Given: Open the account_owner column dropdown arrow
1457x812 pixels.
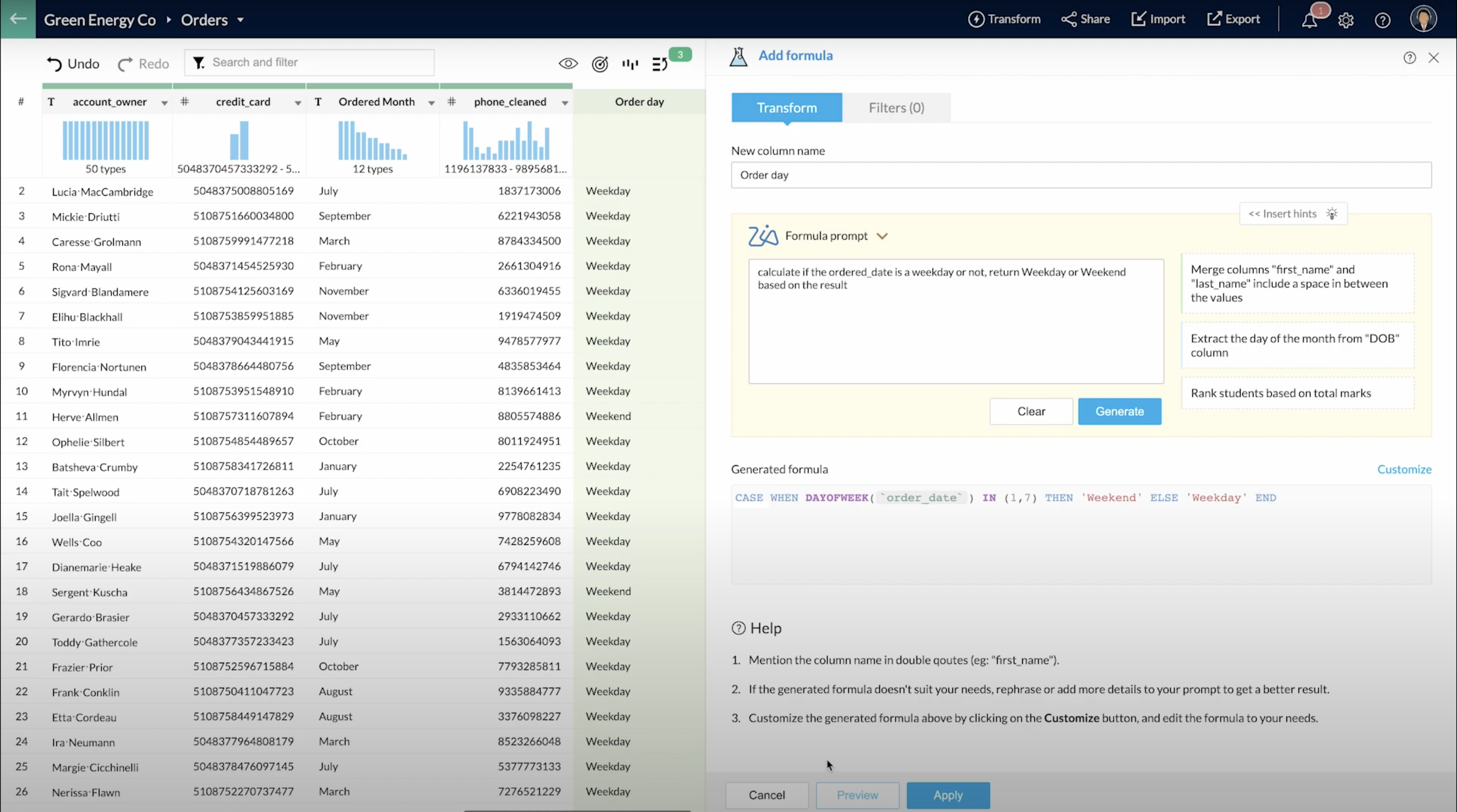Looking at the screenshot, I should pos(164,102).
